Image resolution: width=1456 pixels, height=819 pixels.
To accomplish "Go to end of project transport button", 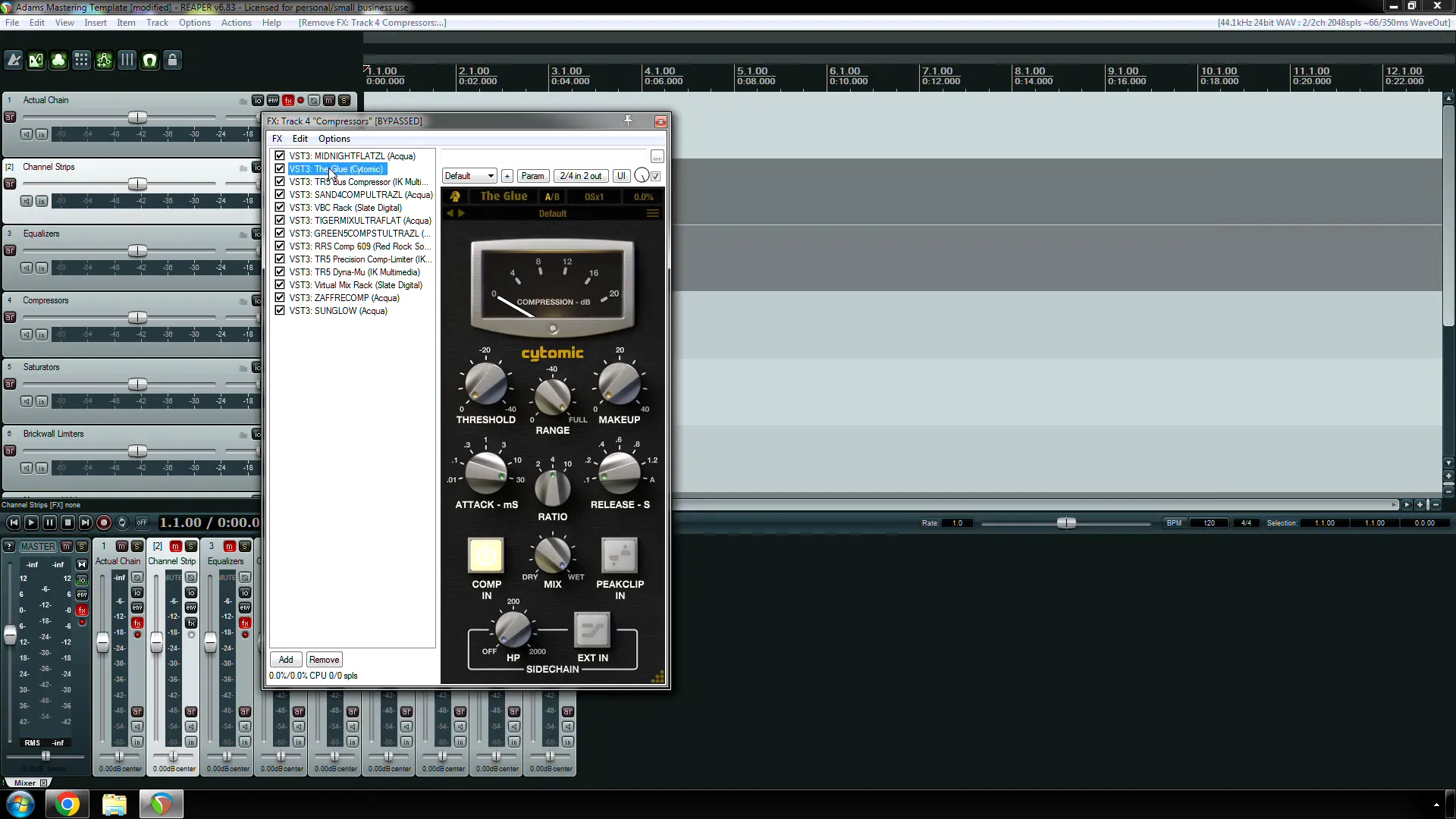I will (86, 522).
